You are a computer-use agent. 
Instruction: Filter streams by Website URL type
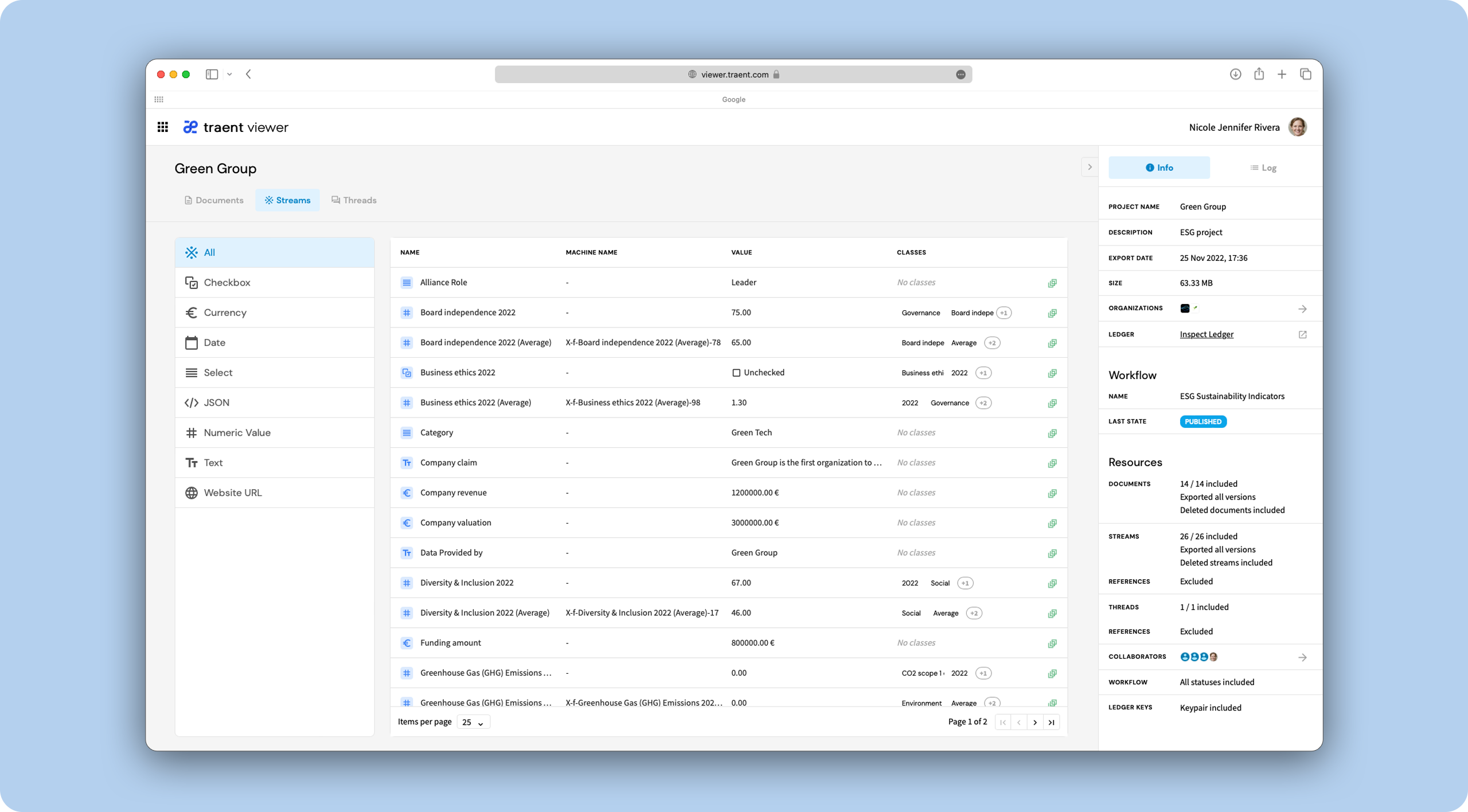(275, 493)
